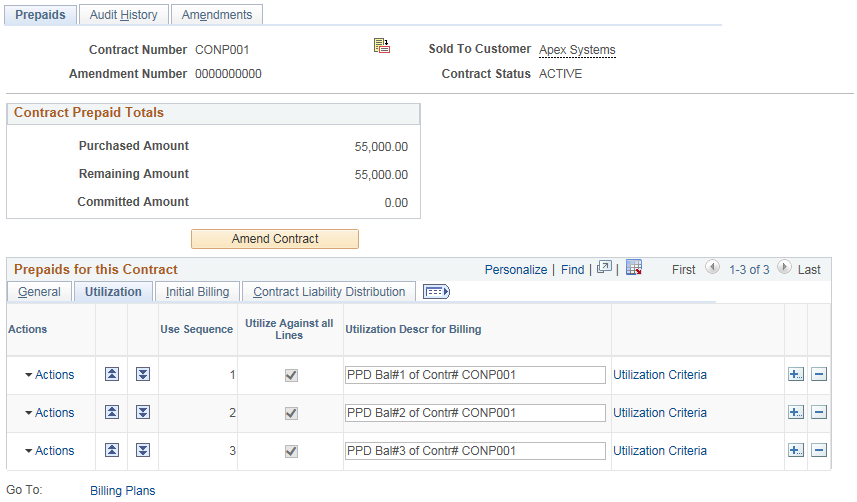Select Remaining Amount value 55,000.00
857x502 pixels.
click(381, 174)
